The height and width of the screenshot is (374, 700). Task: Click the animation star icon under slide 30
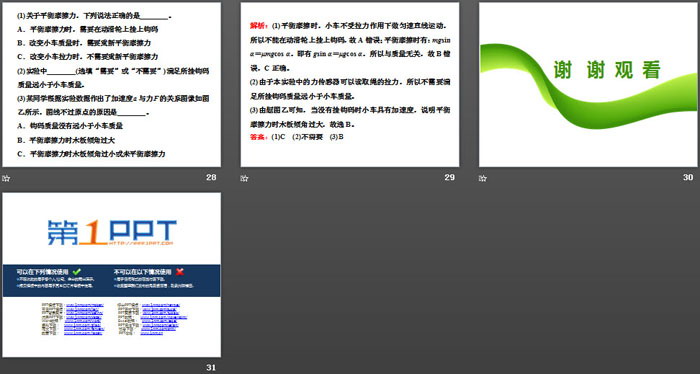[x=483, y=178]
